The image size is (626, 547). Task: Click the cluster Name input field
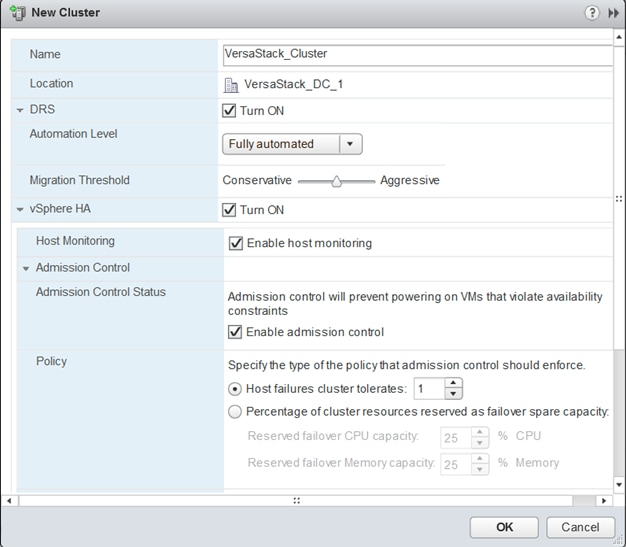click(x=418, y=55)
